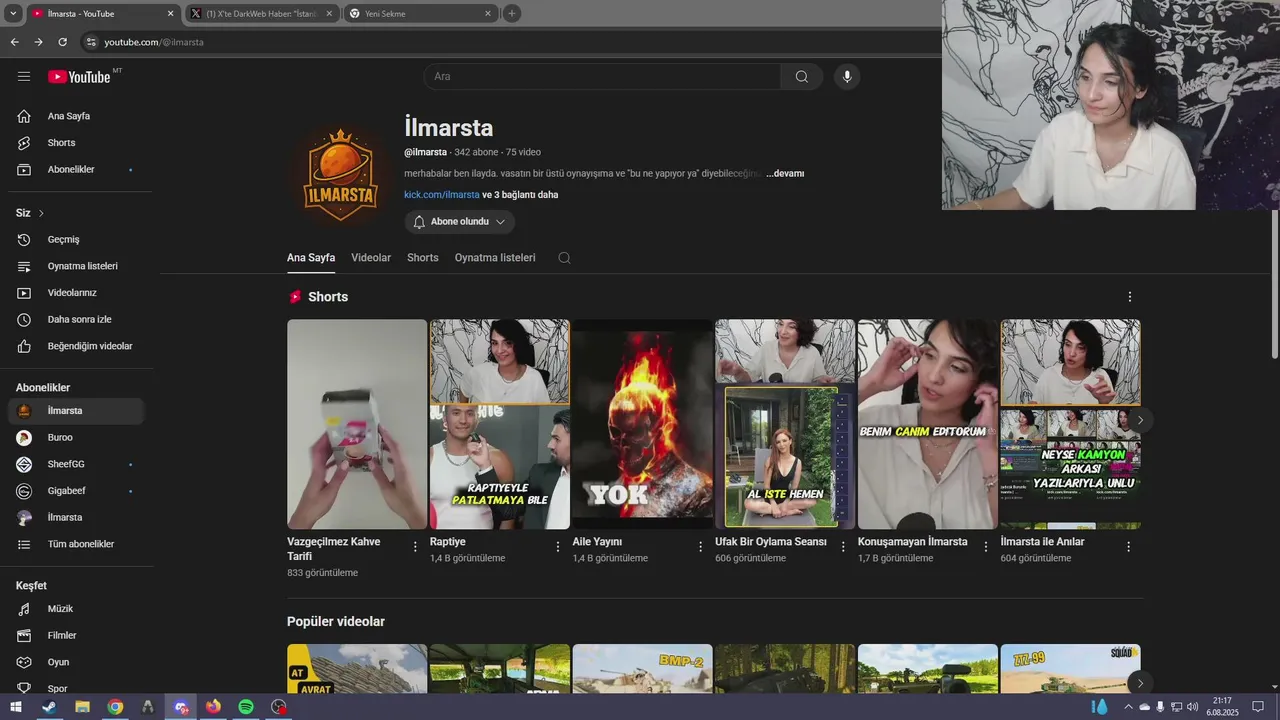Play the Aile Yayını short thumbnail
1280x720 pixels.
642,424
